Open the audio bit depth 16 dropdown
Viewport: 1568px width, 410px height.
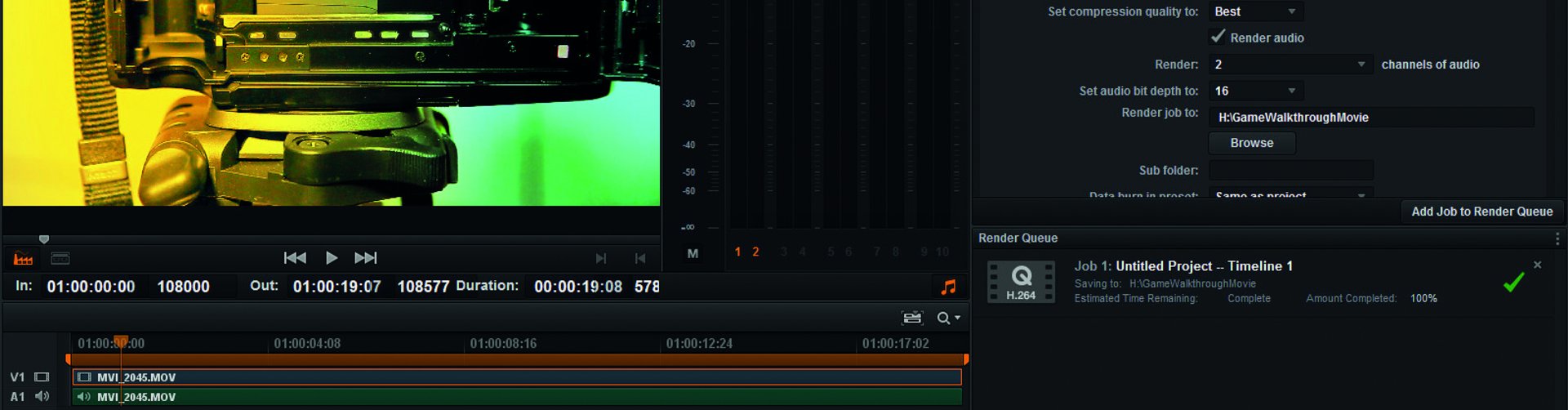click(x=1256, y=91)
